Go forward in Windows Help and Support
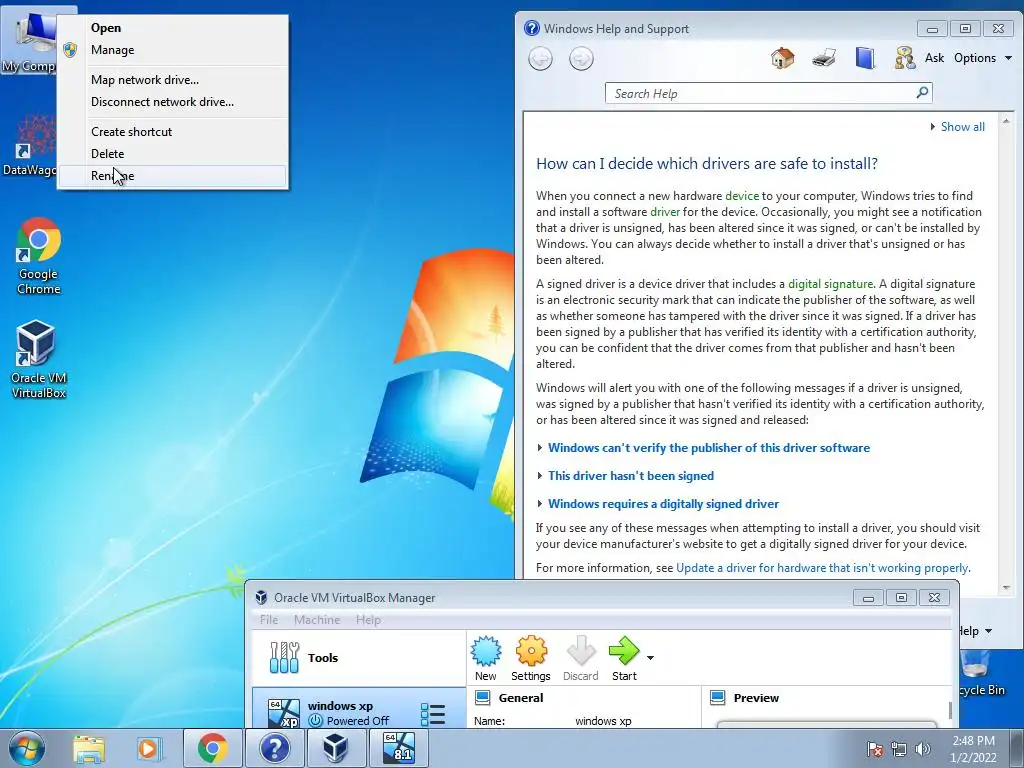Viewport: 1024px width, 768px height. [581, 59]
